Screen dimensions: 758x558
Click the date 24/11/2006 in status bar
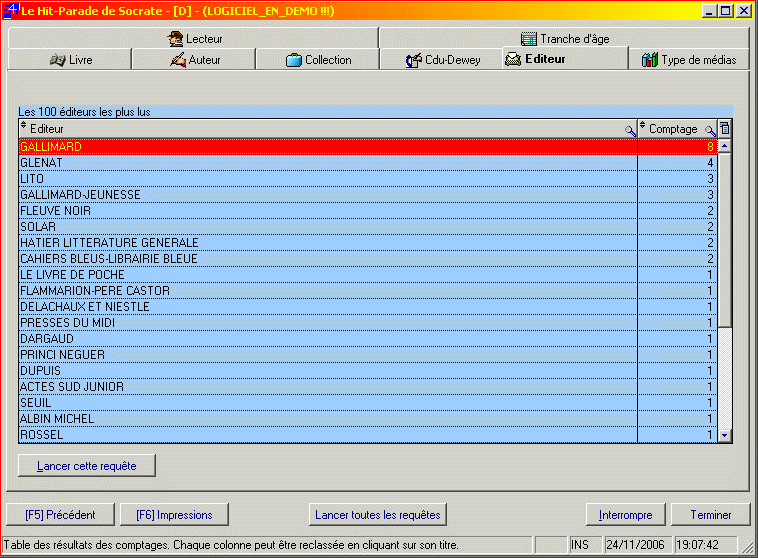click(x=636, y=545)
